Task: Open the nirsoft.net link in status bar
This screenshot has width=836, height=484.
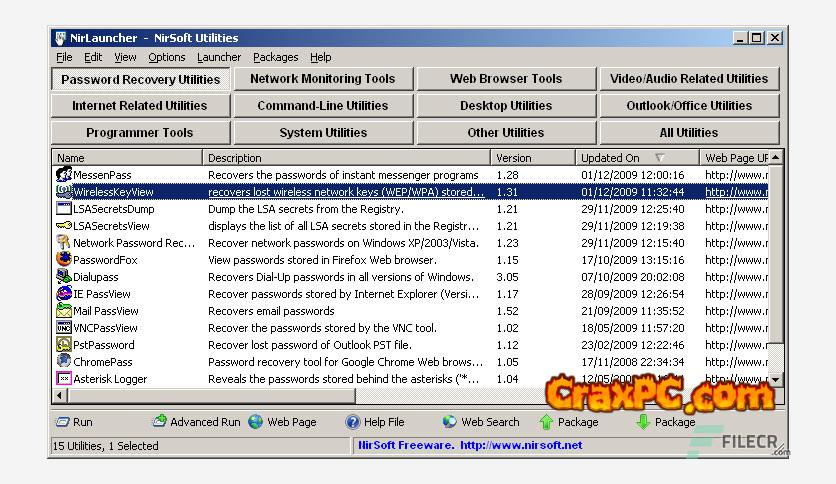Action: pos(520,445)
